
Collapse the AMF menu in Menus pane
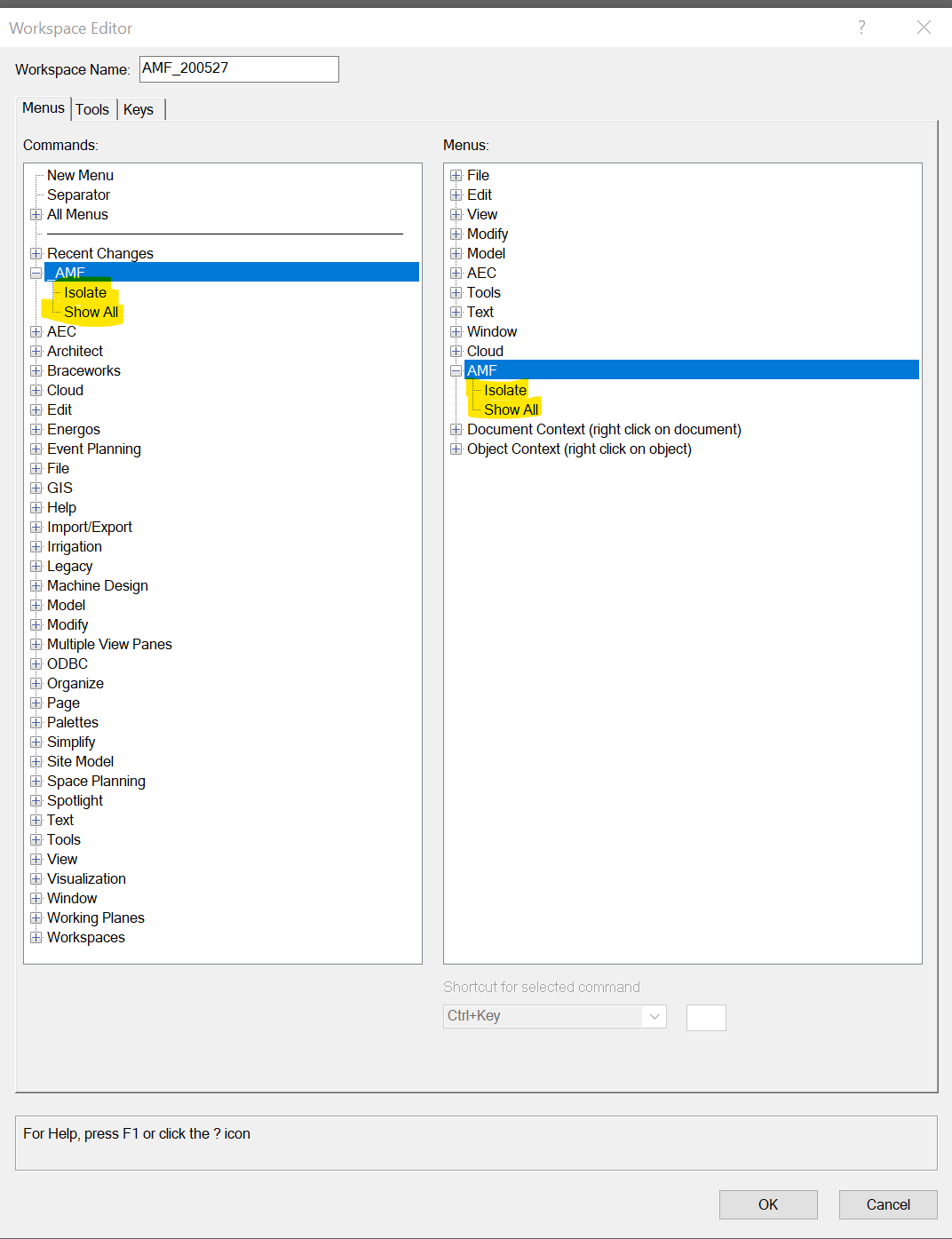(x=456, y=371)
